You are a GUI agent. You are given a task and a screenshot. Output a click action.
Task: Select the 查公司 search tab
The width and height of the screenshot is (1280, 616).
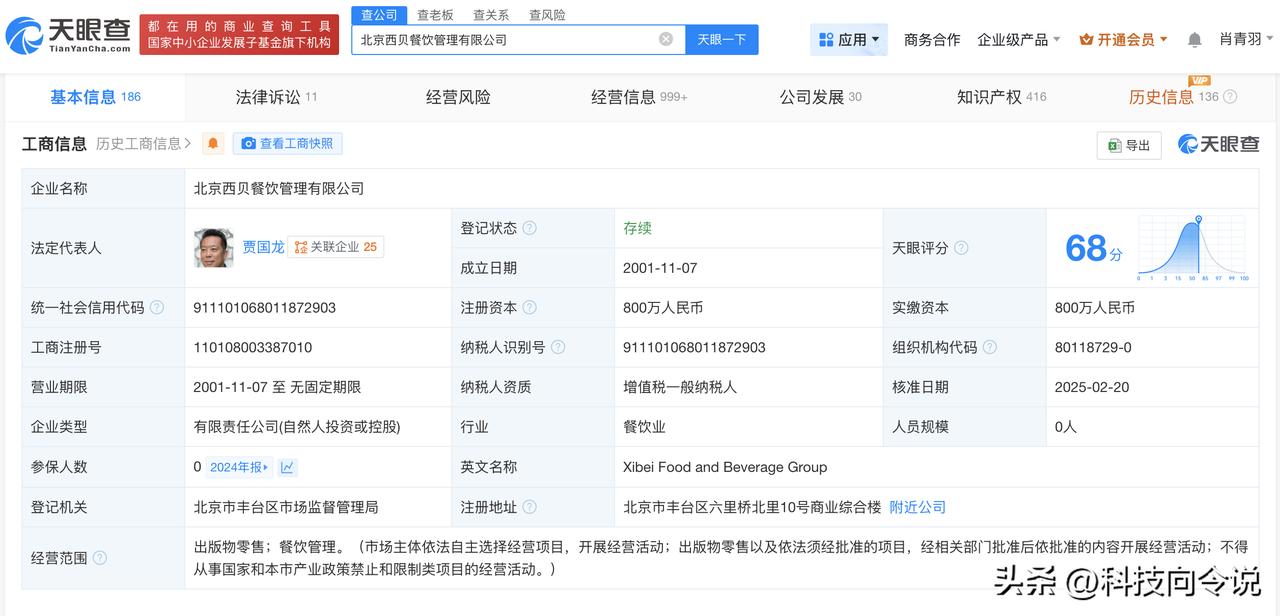click(379, 15)
